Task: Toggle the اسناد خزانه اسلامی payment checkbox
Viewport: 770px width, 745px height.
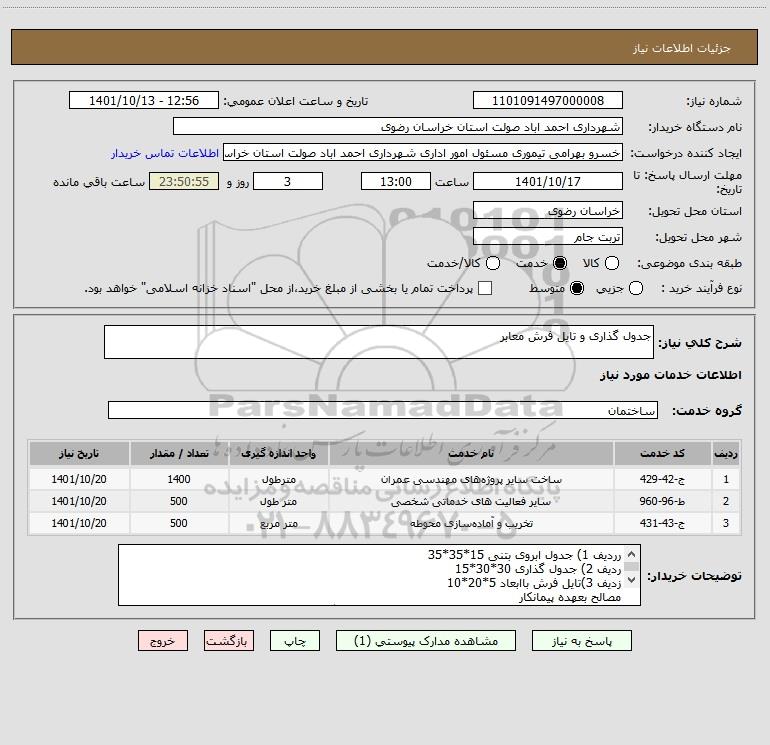Action: pyautogui.click(x=485, y=288)
